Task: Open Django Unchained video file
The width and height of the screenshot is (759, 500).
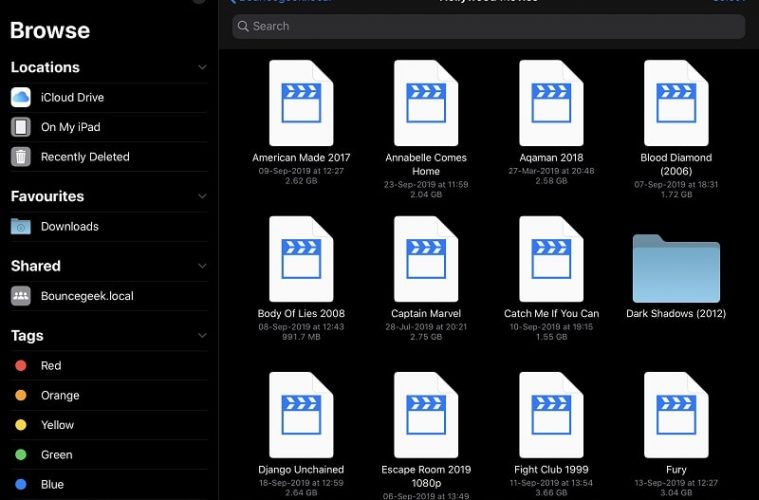Action: coord(301,415)
